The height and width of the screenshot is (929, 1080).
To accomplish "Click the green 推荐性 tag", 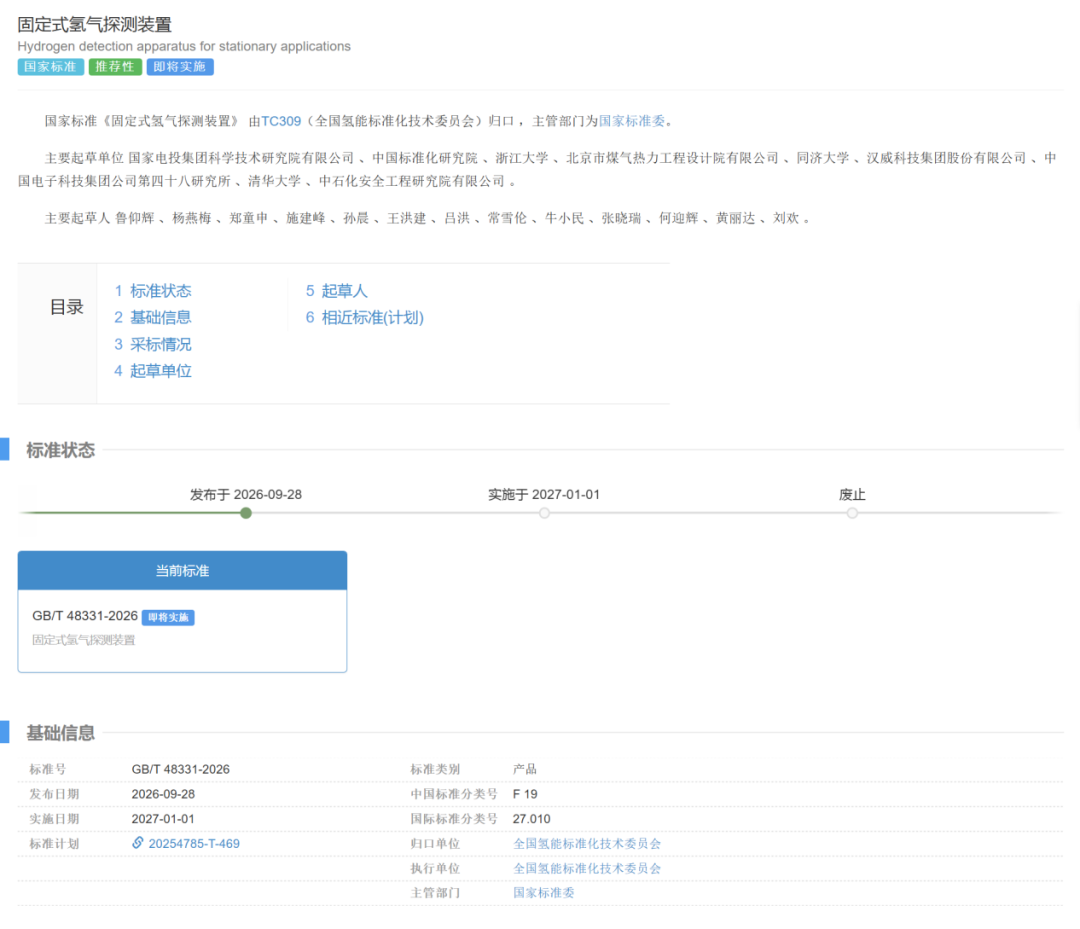I will point(115,67).
